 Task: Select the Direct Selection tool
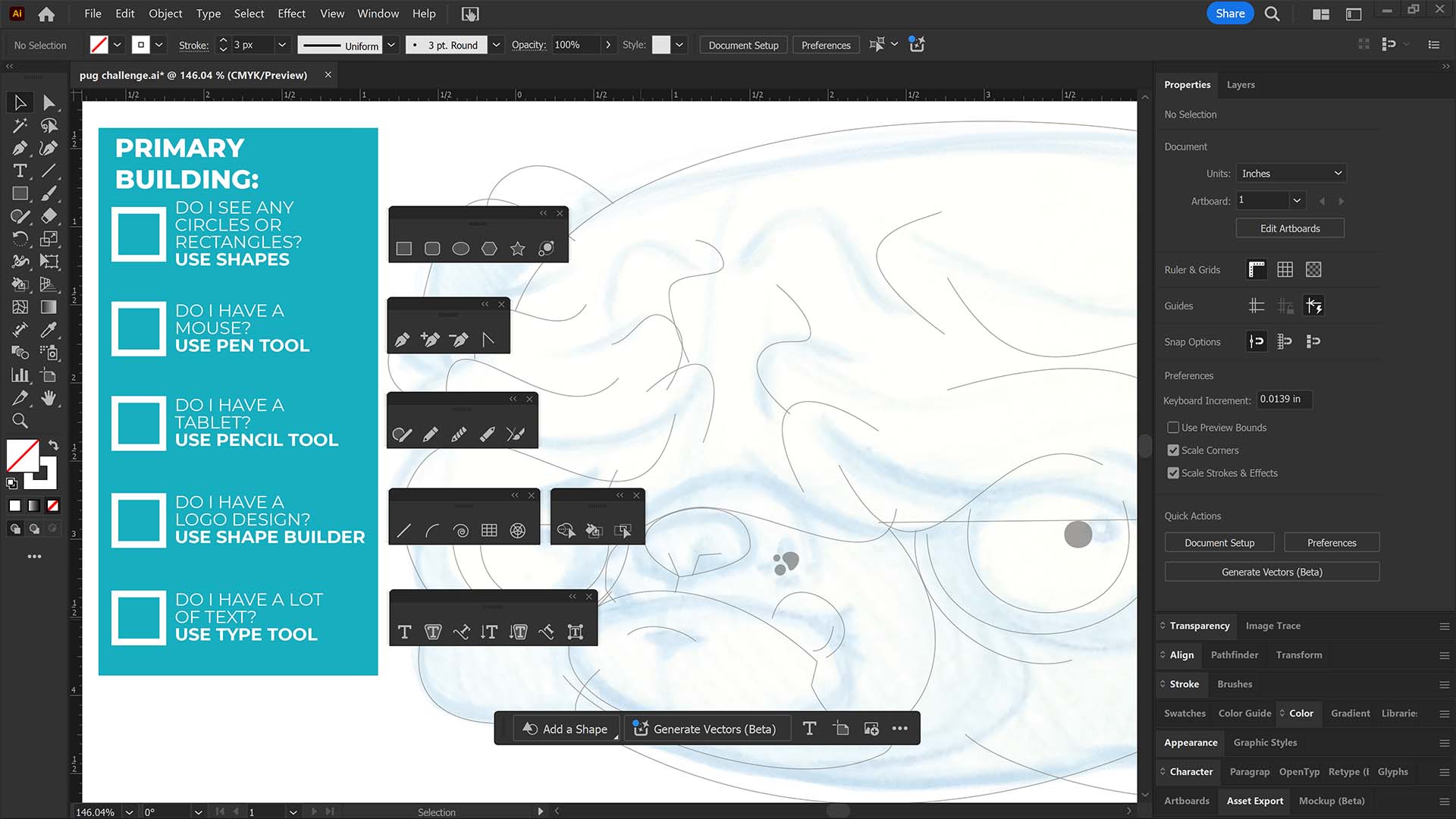pos(49,102)
